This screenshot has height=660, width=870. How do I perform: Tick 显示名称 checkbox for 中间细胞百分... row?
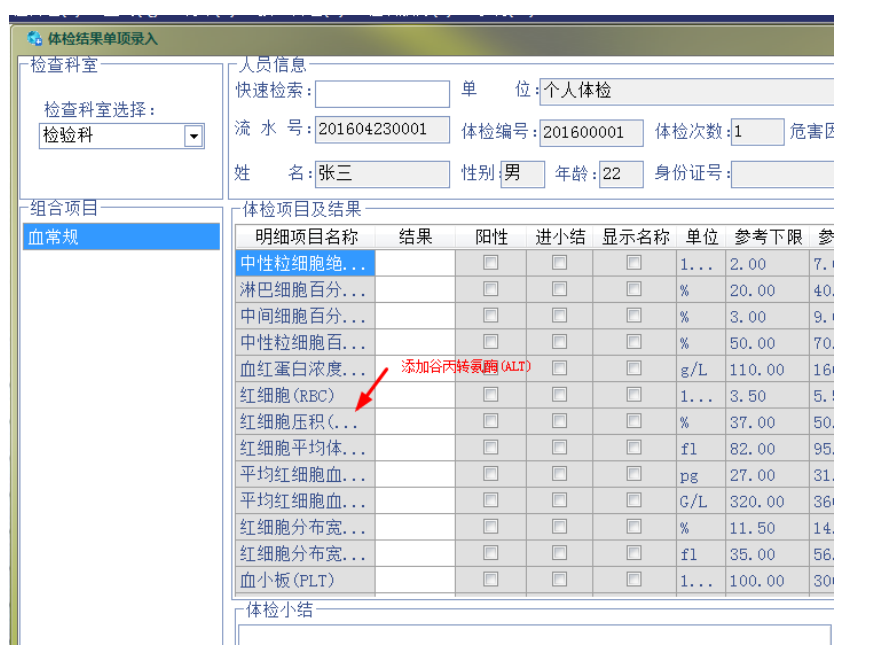tap(634, 316)
